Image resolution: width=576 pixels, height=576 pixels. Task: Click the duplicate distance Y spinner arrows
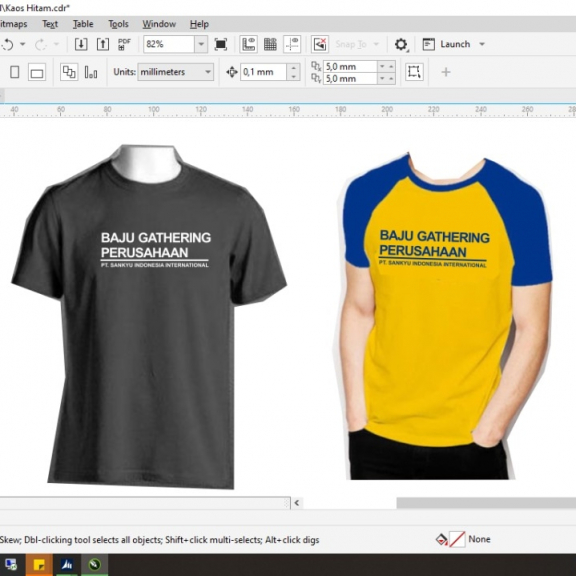tap(386, 79)
